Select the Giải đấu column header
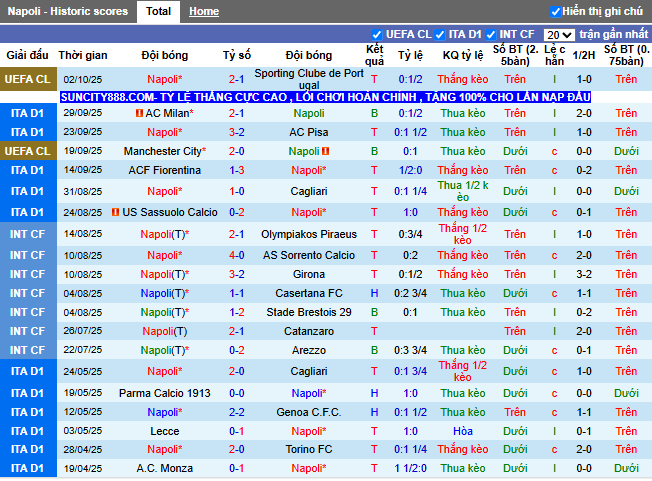This screenshot has height=481, width=652. point(27,55)
